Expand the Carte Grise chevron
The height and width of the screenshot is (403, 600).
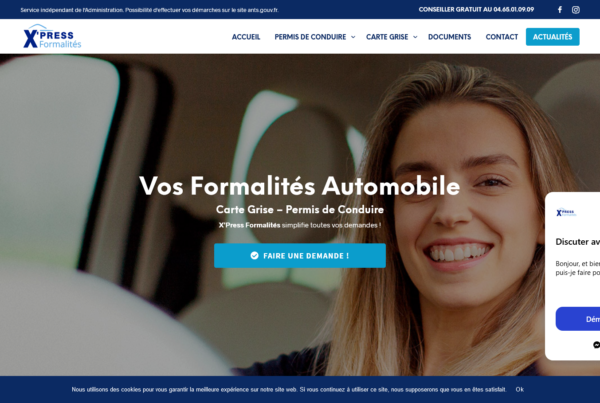(x=415, y=37)
